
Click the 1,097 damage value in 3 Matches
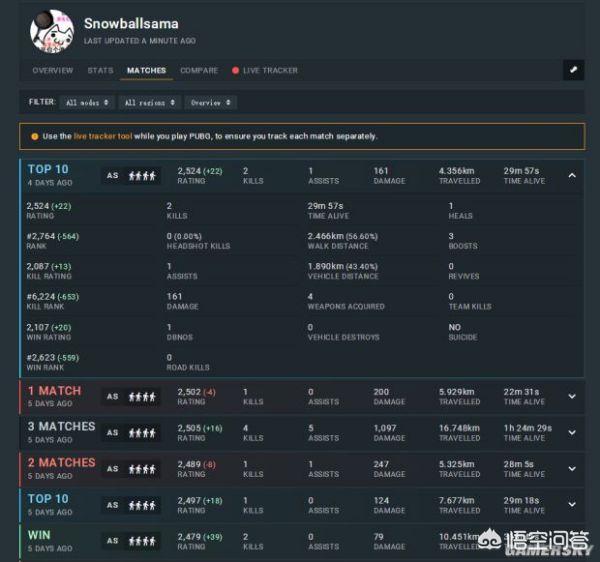click(385, 428)
